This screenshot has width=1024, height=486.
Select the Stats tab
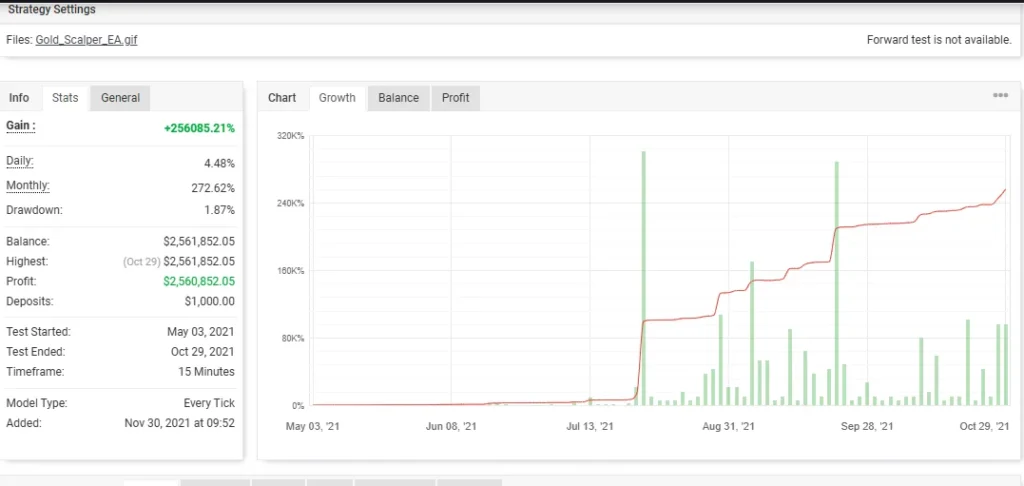pyautogui.click(x=65, y=98)
